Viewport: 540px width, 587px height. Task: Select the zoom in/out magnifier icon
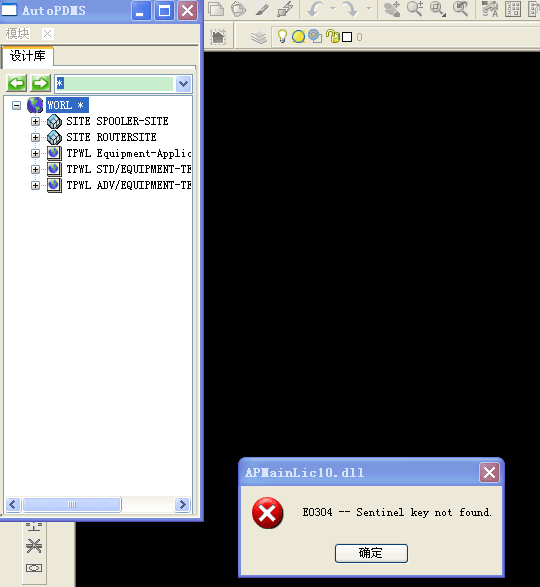415,9
